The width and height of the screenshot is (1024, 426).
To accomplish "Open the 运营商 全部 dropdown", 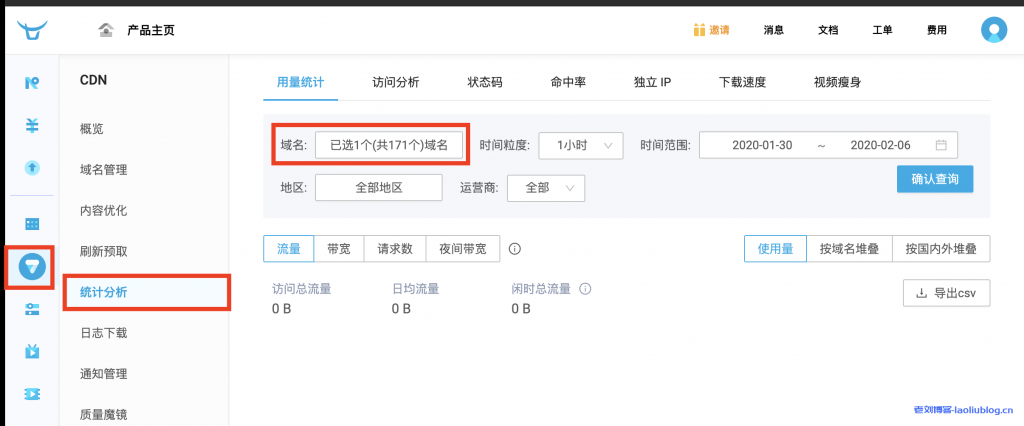I will tap(546, 188).
